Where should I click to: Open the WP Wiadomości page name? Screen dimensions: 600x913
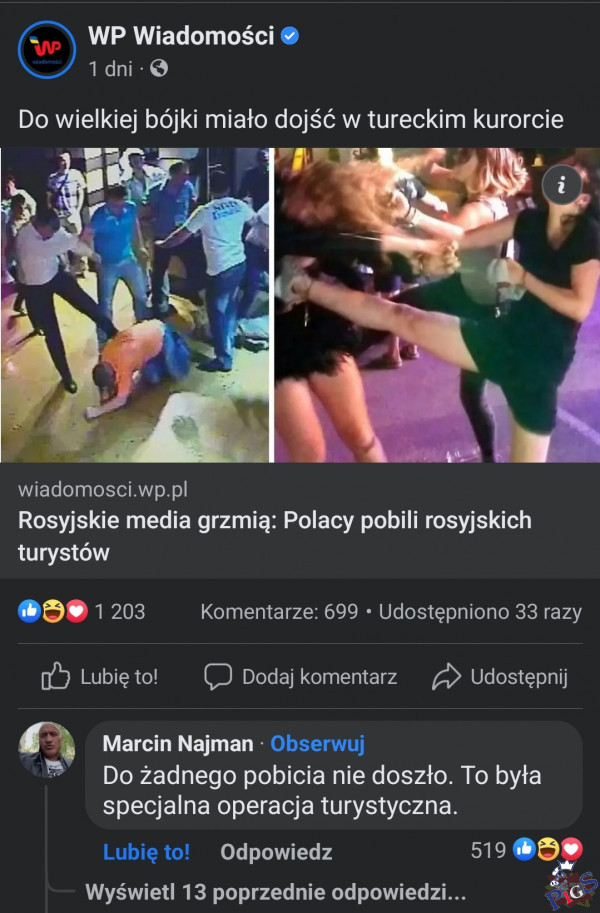[181, 36]
